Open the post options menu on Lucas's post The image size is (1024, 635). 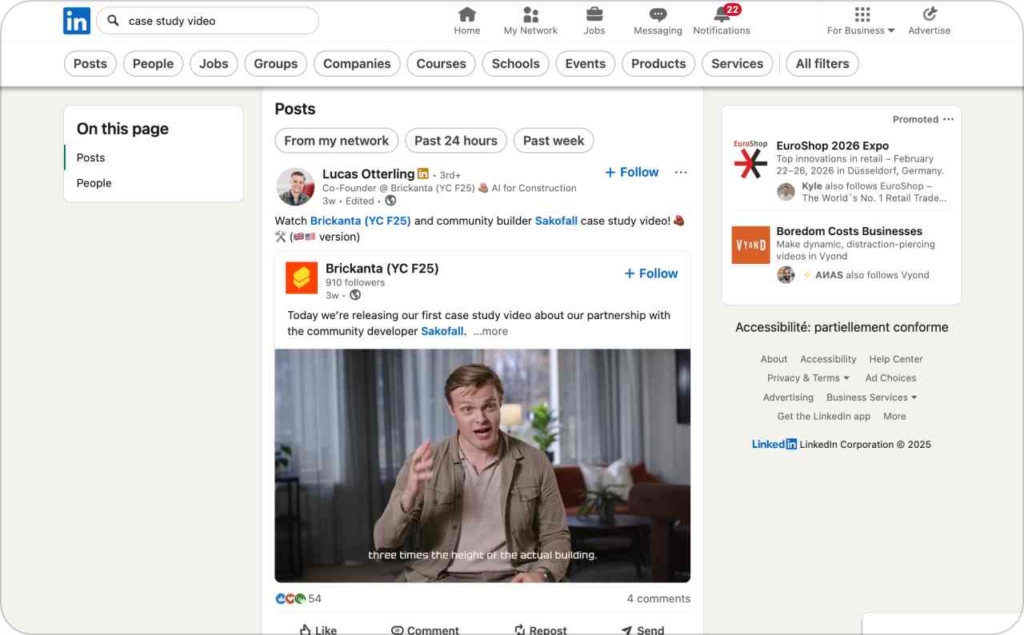click(x=681, y=172)
